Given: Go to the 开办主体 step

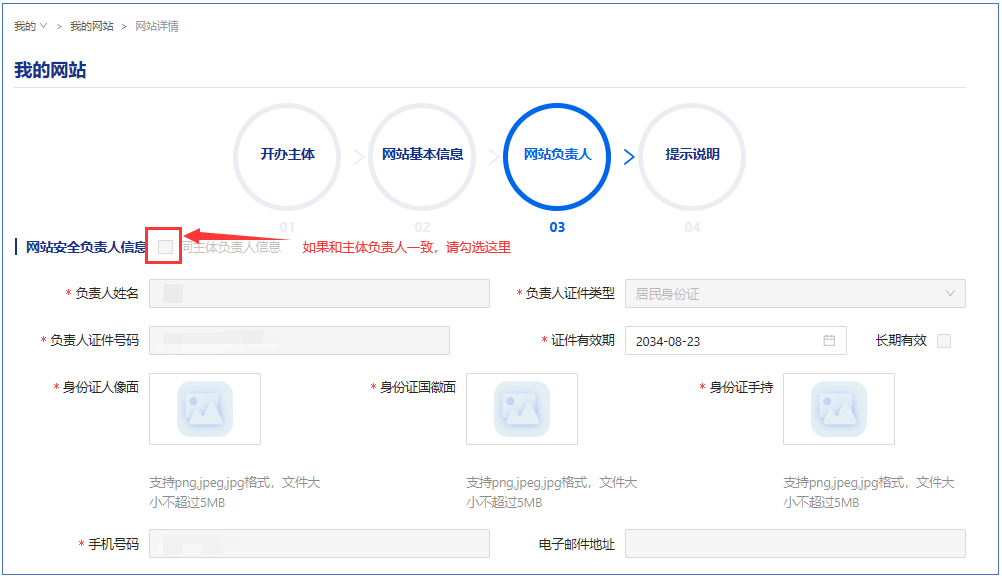Looking at the screenshot, I should pos(288,155).
